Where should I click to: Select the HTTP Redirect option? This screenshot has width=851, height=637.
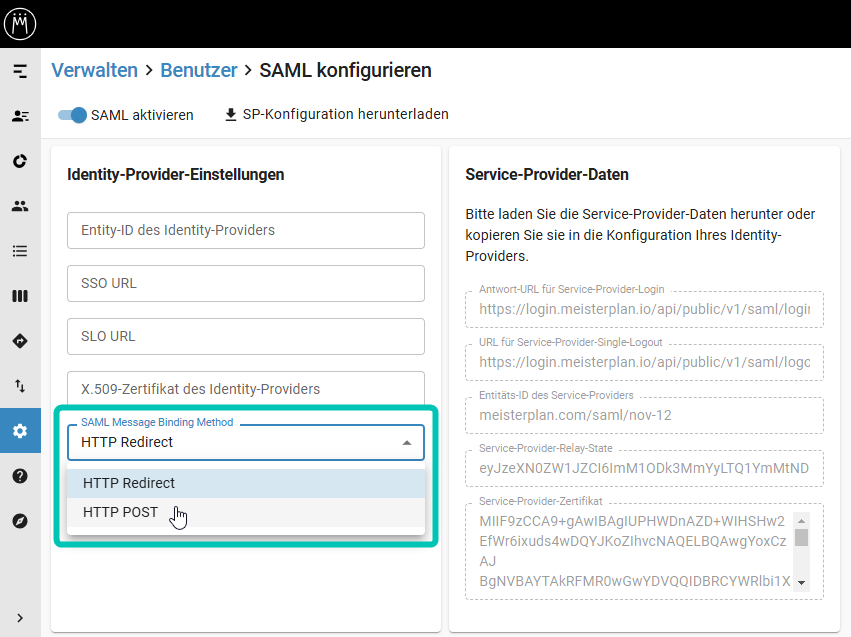(x=246, y=483)
